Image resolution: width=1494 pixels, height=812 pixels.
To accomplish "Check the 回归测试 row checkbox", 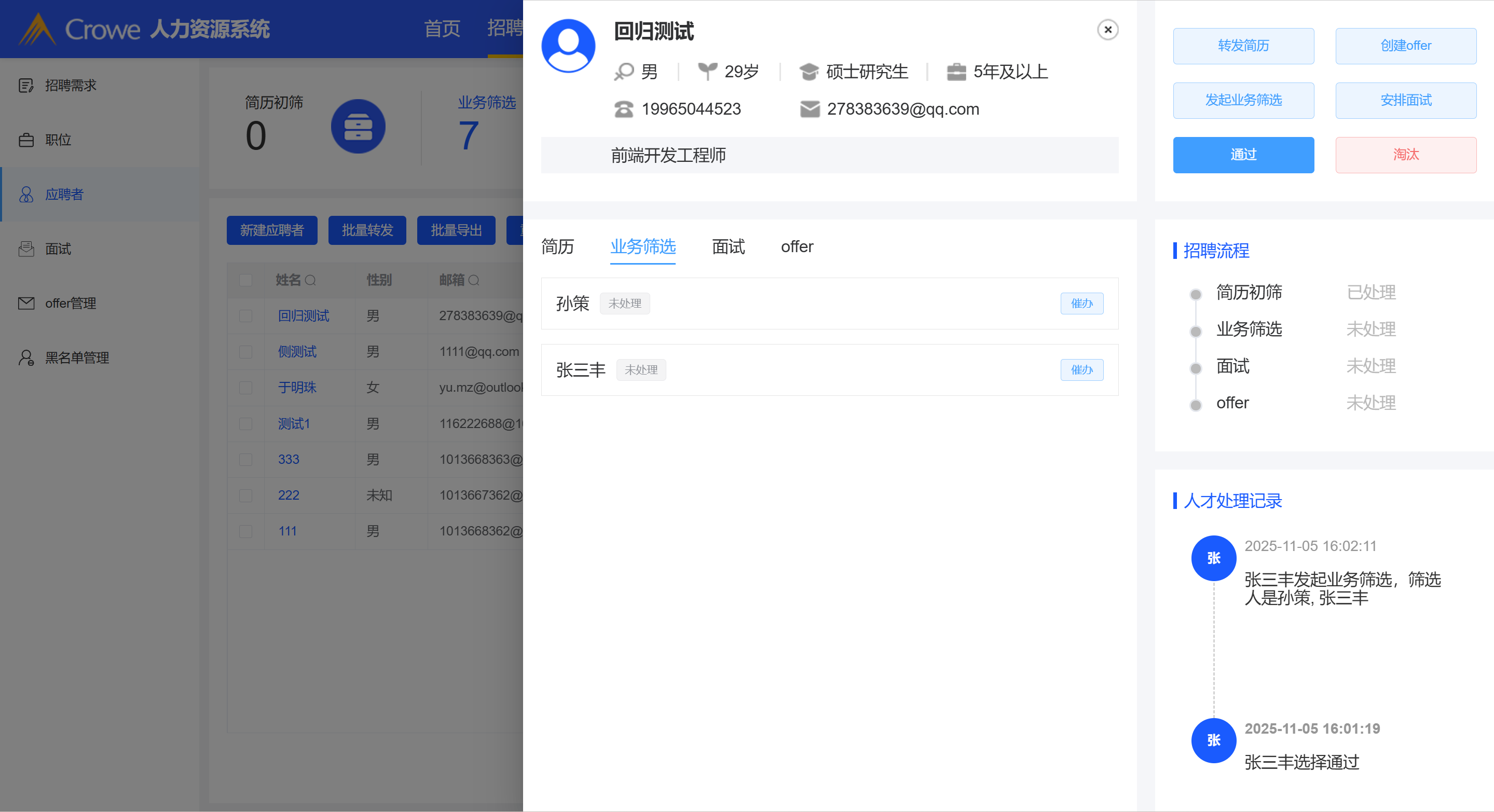I will tap(245, 315).
